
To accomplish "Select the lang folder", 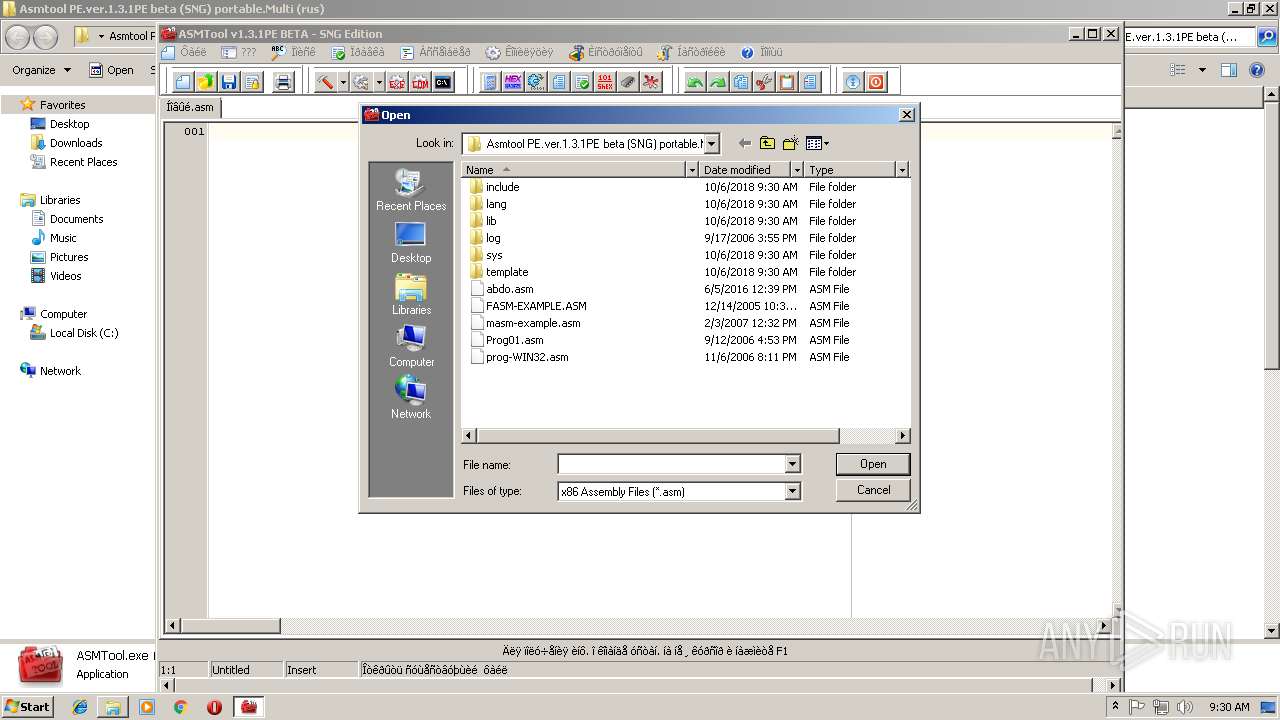I will pos(488,204).
